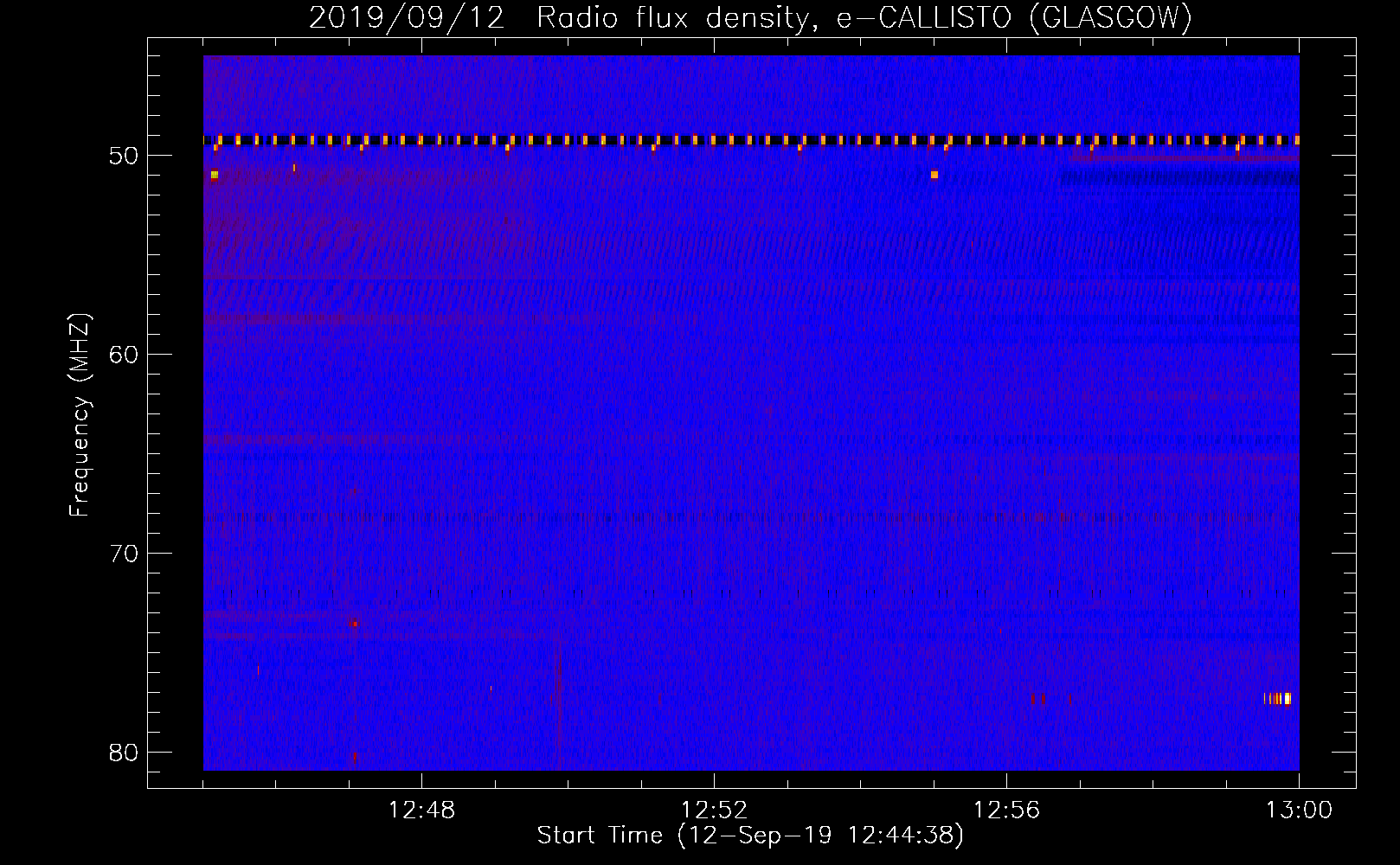The height and width of the screenshot is (865, 1400).
Task: Click the bright burst near 77 MHz at 13:00
Action: (x=1278, y=698)
